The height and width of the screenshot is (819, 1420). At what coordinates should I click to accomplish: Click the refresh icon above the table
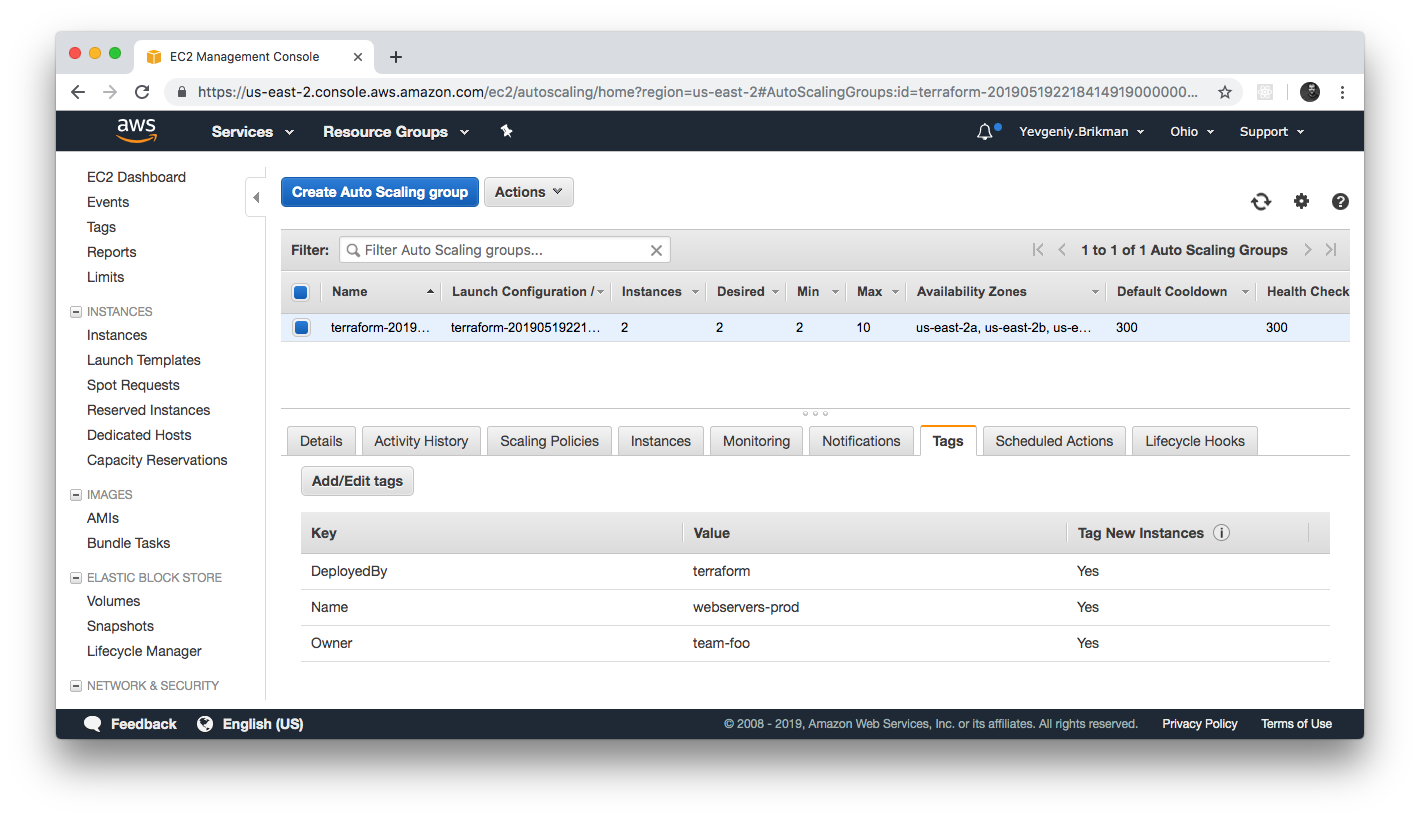click(x=1261, y=202)
